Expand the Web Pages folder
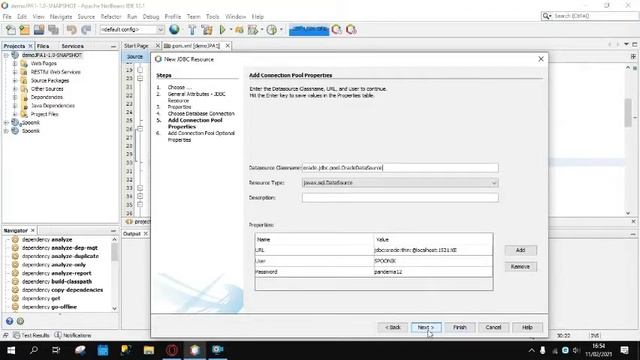This screenshot has width=640, height=360. click(x=15, y=64)
